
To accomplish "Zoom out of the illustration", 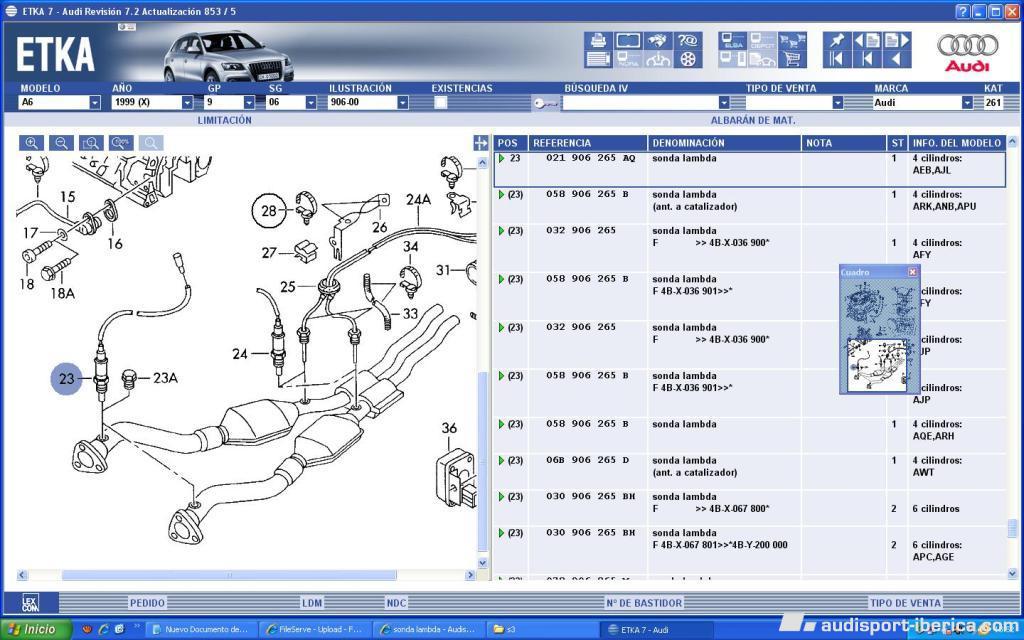I will coord(61,143).
